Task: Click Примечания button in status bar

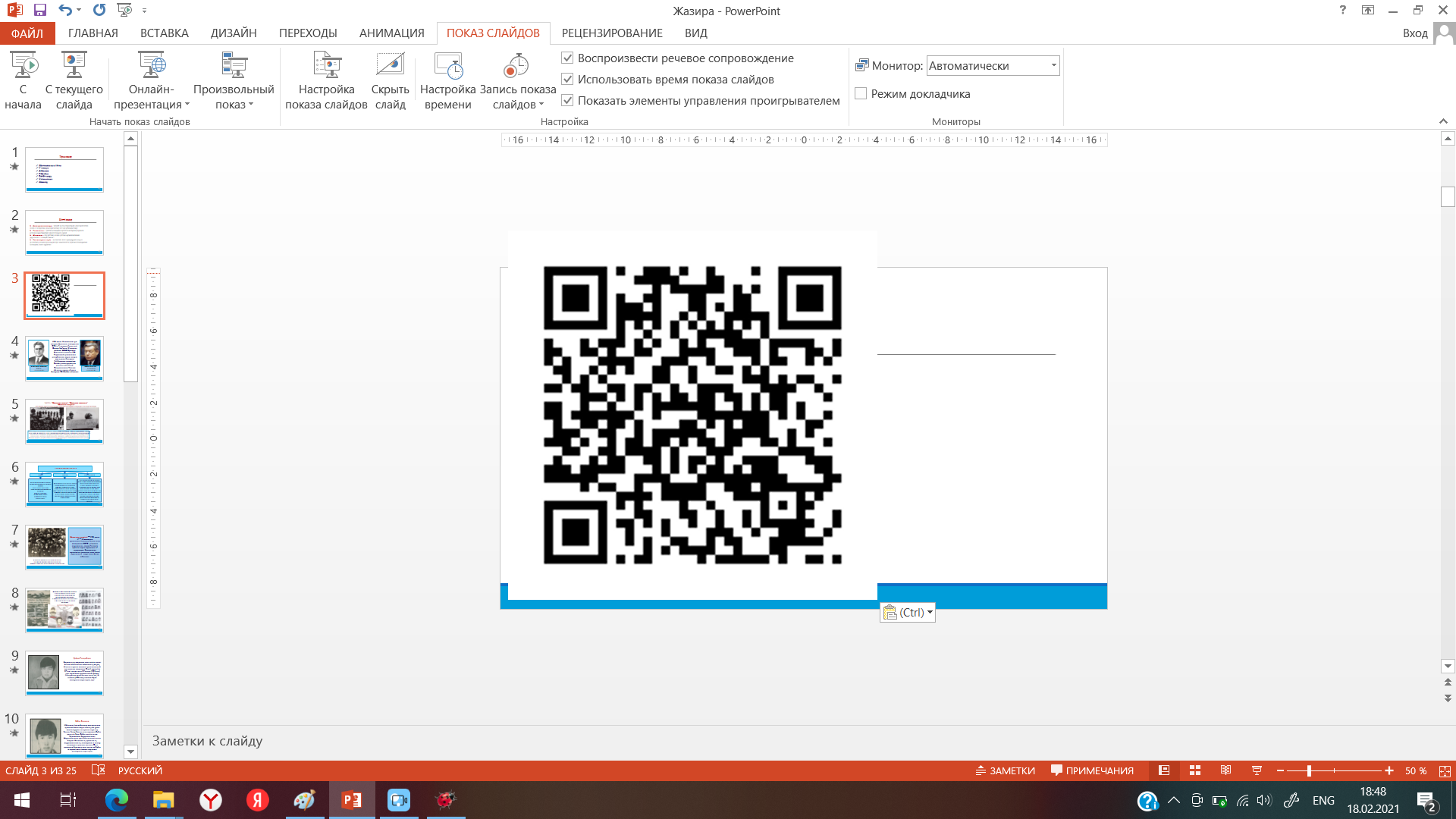Action: pos(1092,770)
